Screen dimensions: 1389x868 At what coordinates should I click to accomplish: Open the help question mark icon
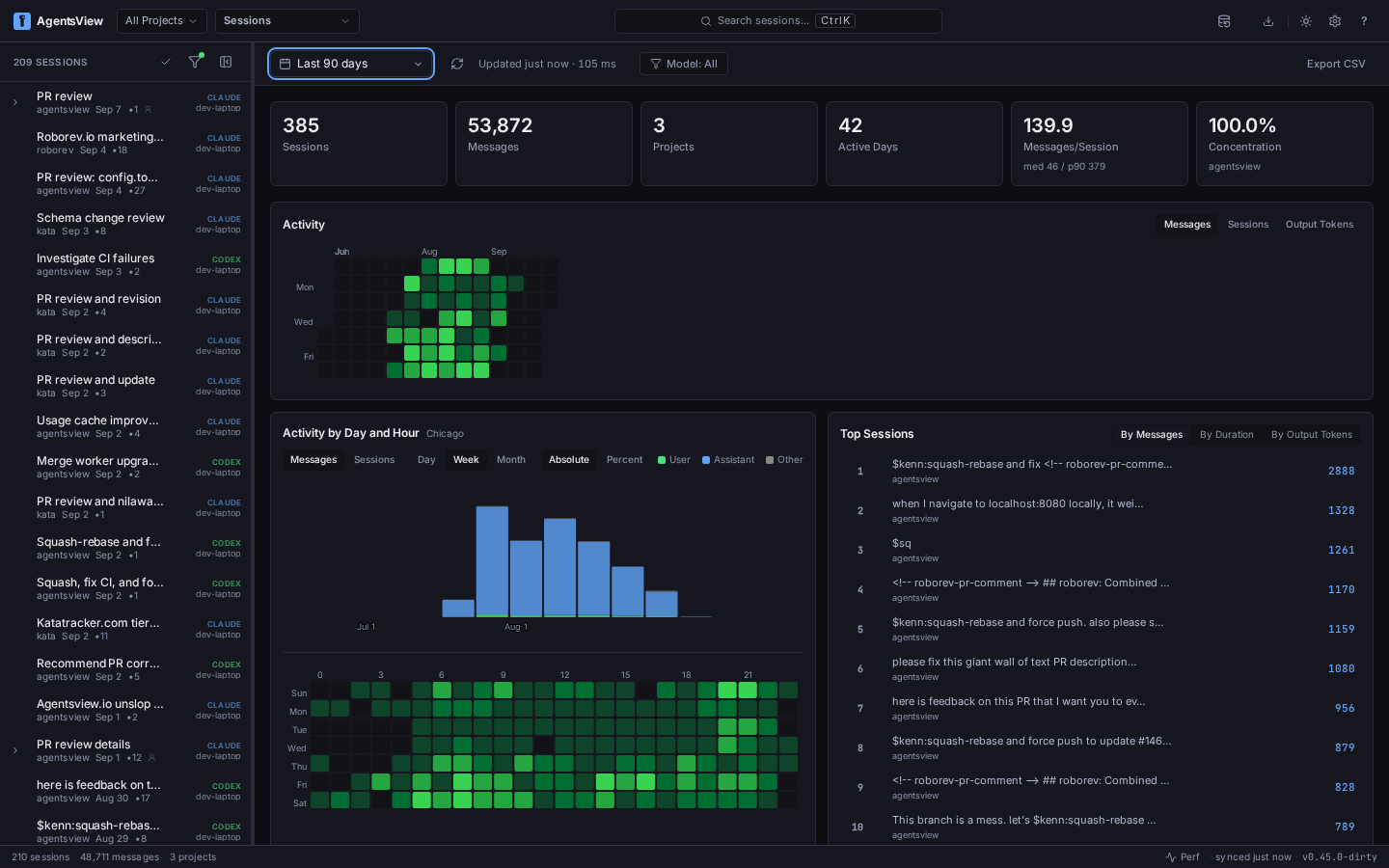click(1364, 21)
